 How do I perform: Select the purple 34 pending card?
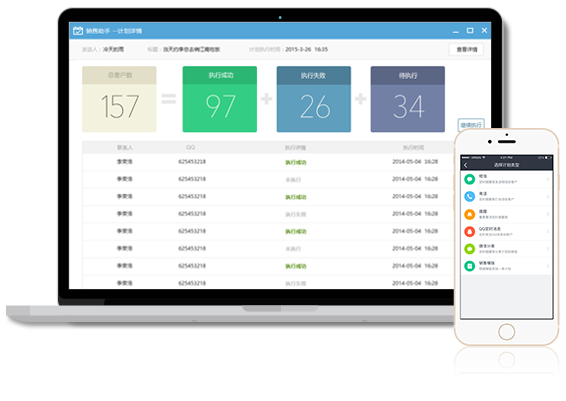click(408, 99)
